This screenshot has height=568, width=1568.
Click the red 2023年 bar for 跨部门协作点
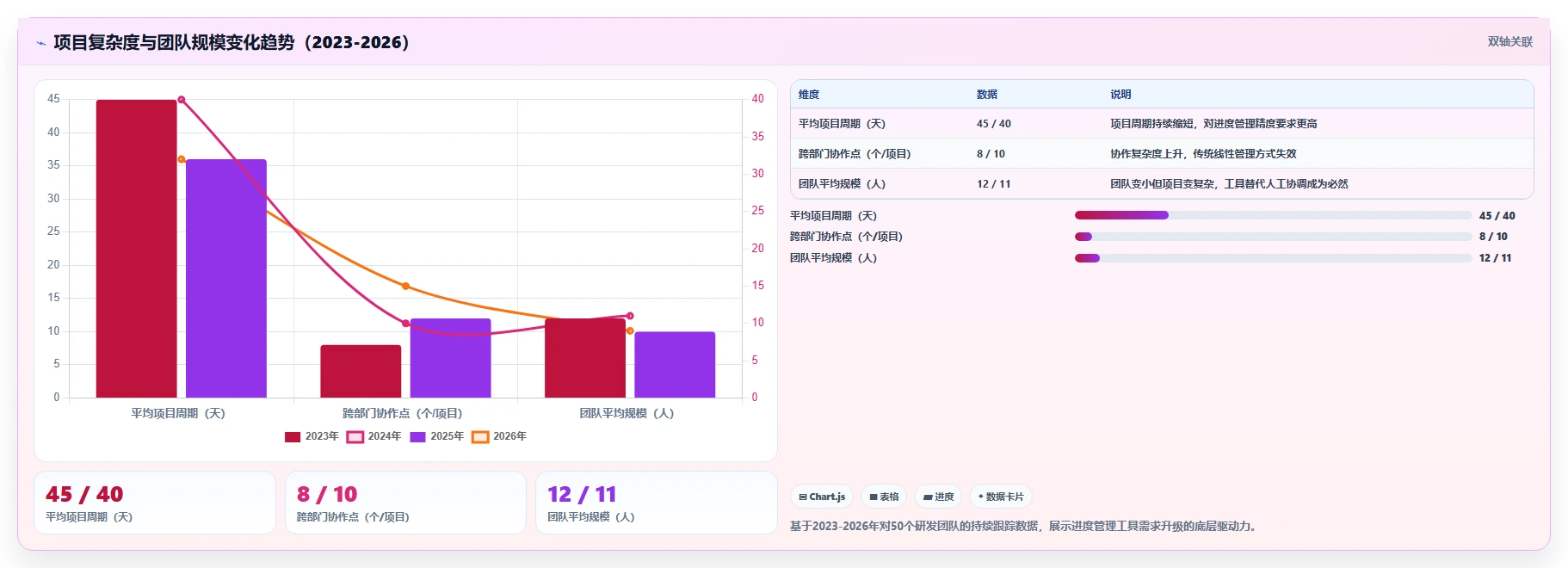point(361,371)
